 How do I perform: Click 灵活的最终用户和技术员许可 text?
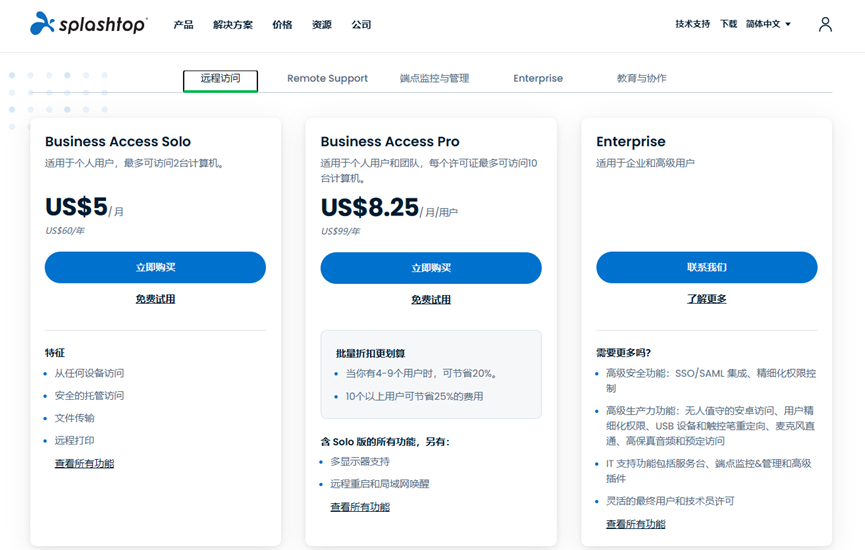[670, 501]
